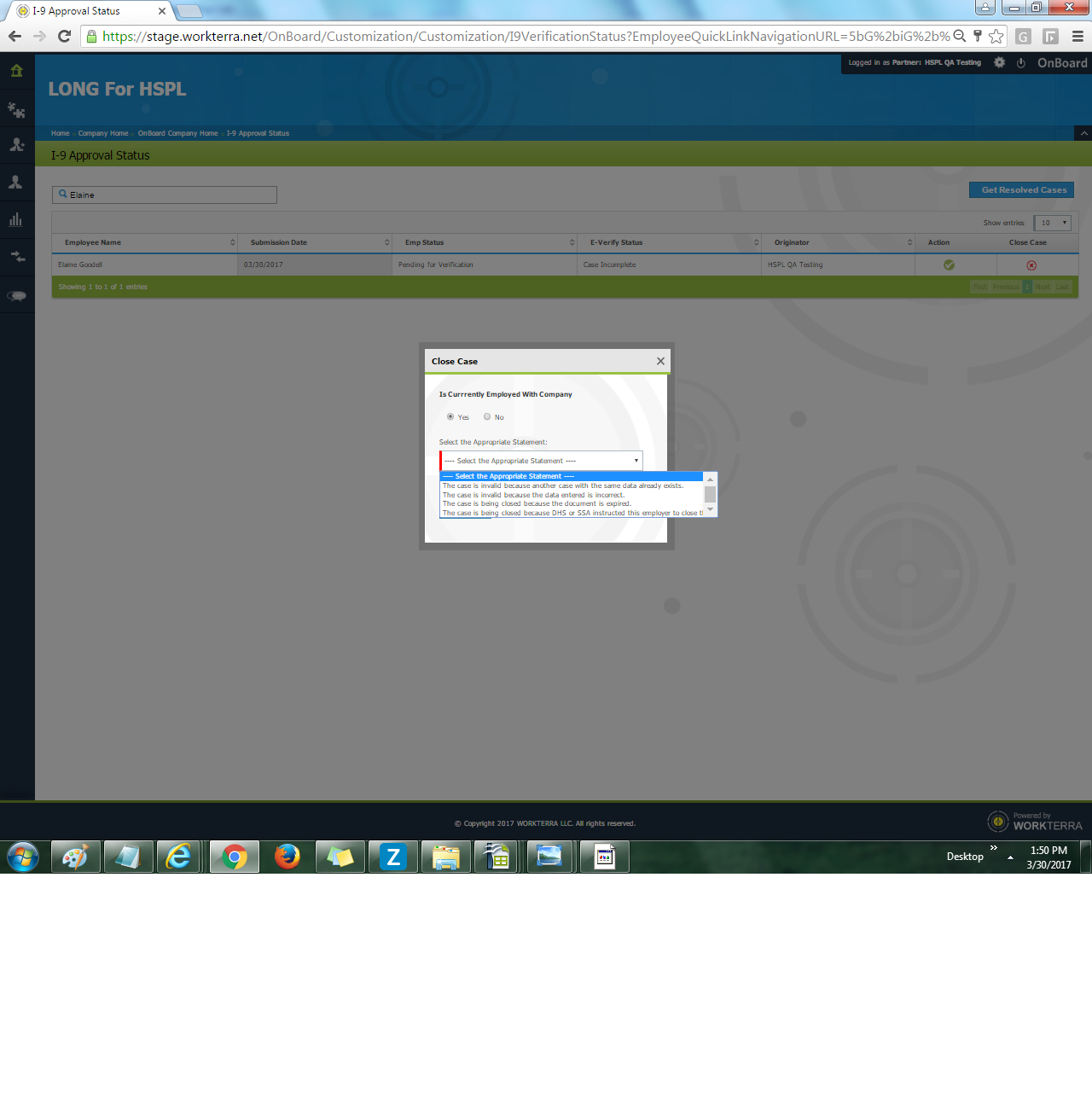
Task: Select Yes for currently employed
Action: click(x=450, y=417)
